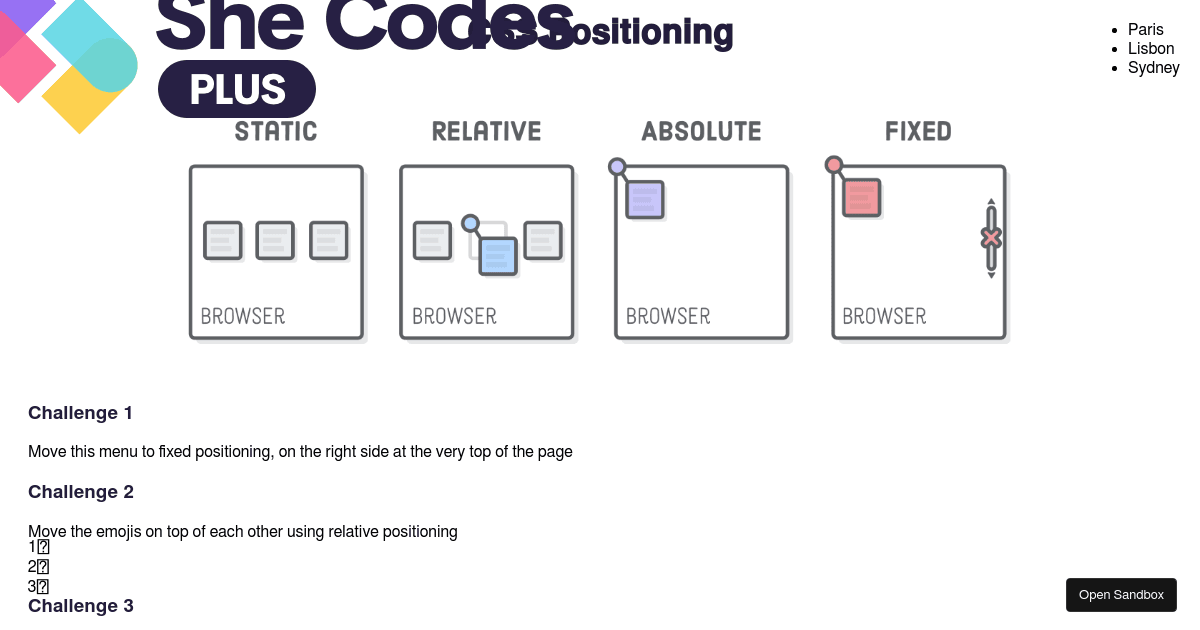Click the pink sticky note in the FIXED diagram

pos(861,197)
